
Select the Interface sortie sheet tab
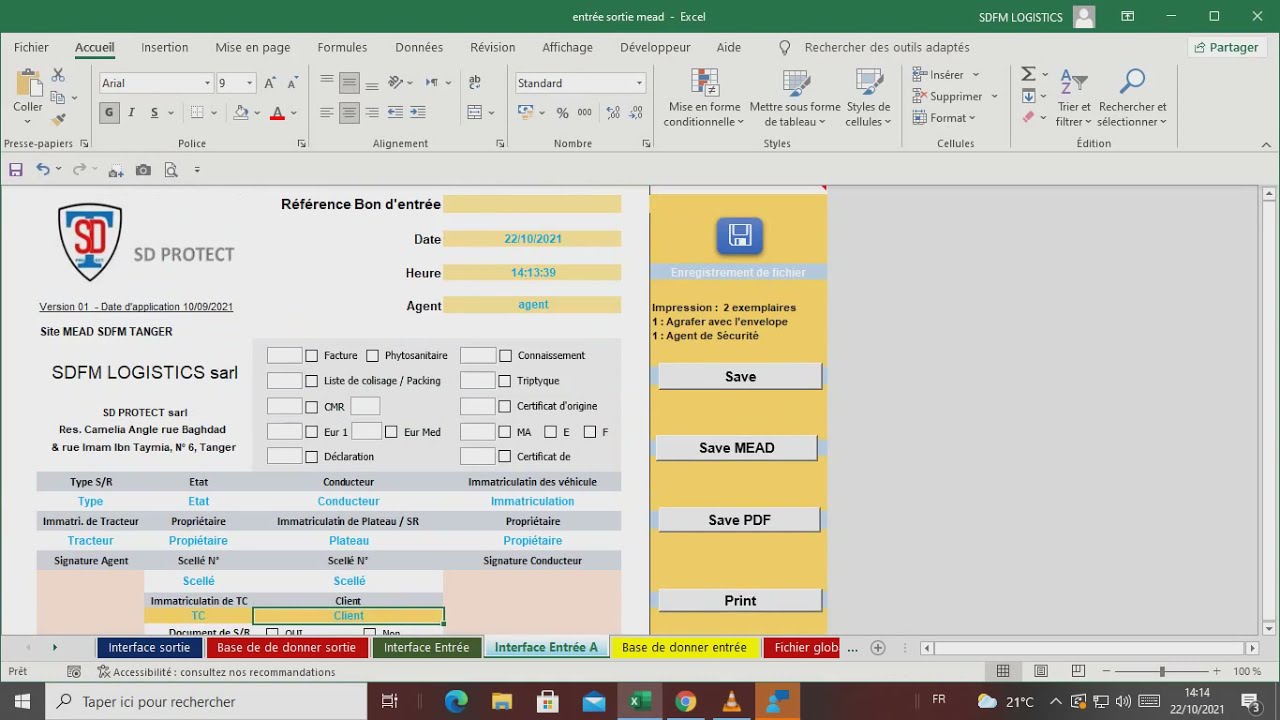pos(149,647)
